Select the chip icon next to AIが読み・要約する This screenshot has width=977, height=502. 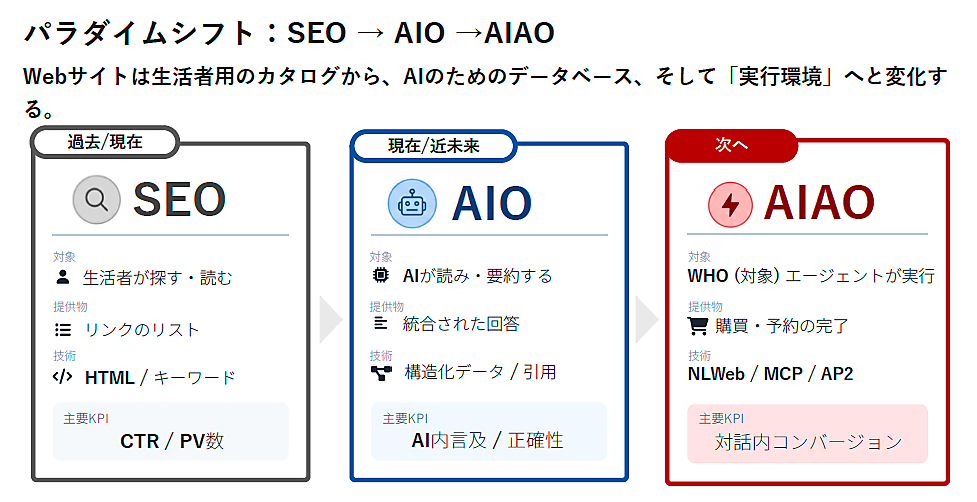pyautogui.click(x=381, y=275)
